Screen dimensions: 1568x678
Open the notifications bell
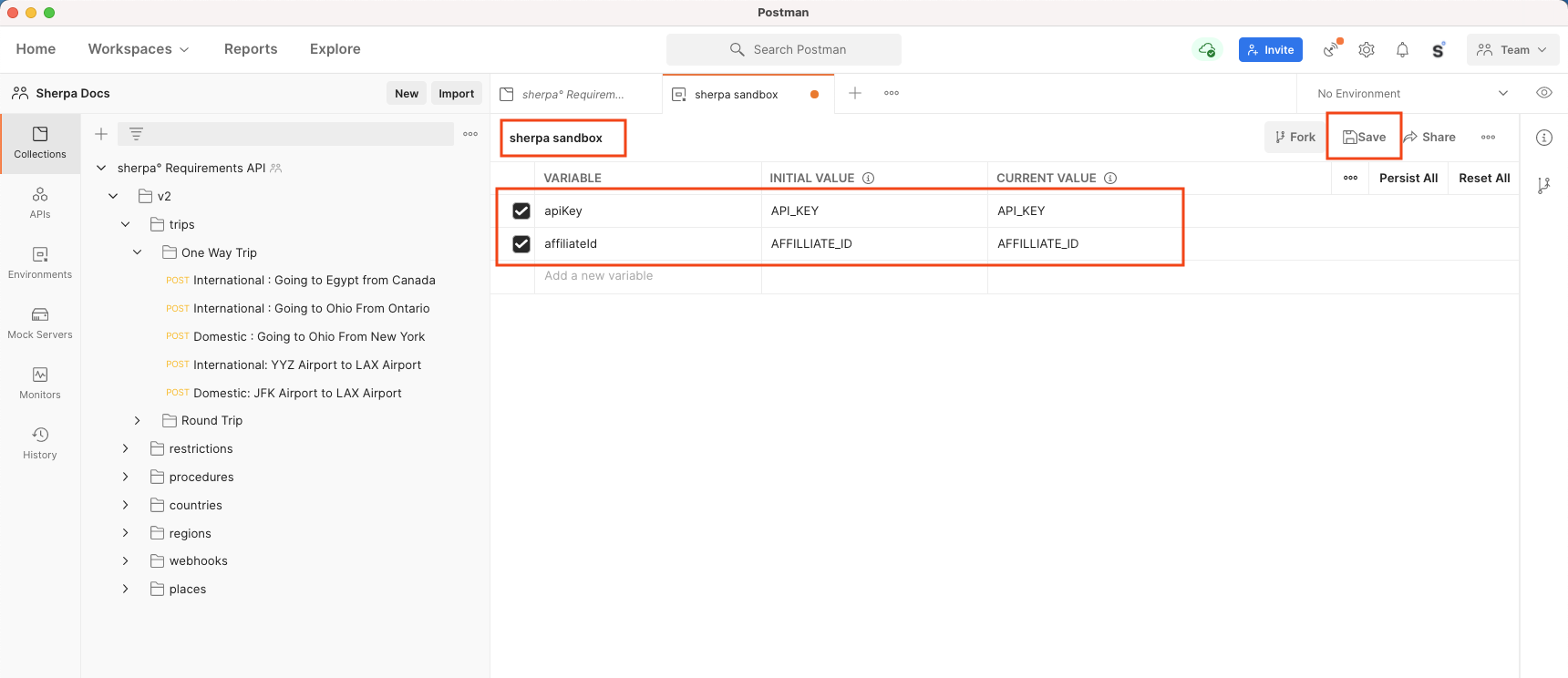point(1402,50)
